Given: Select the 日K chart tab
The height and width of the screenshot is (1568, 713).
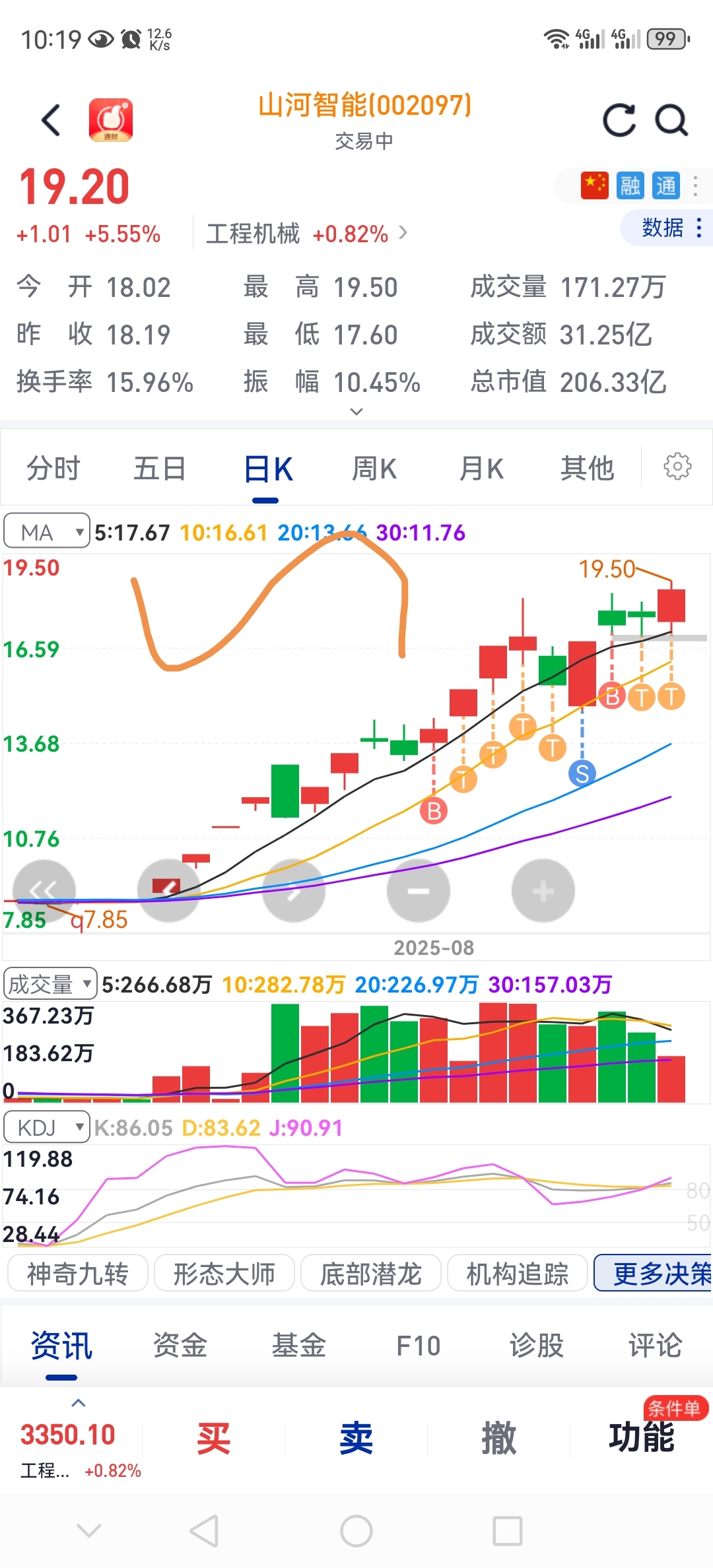Looking at the screenshot, I should tap(267, 469).
